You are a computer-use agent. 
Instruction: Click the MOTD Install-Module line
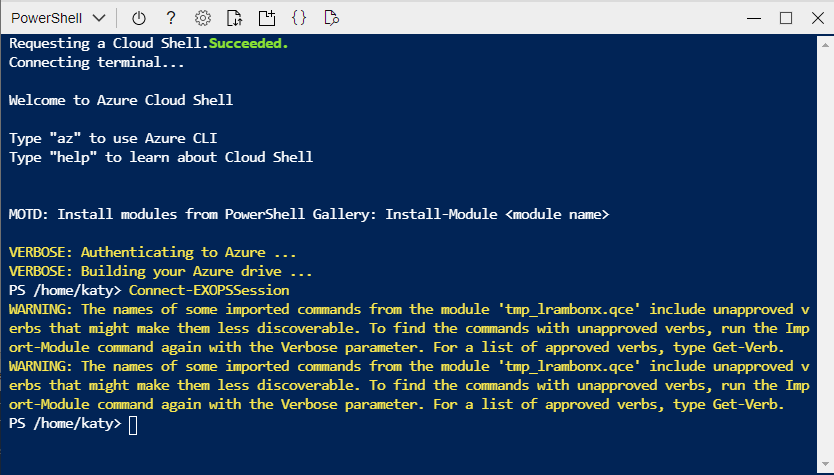tap(308, 214)
